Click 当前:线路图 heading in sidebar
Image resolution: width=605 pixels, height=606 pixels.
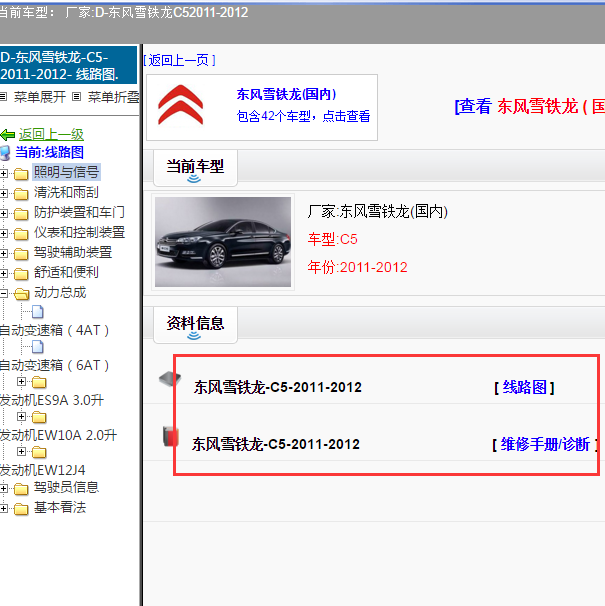pyautogui.click(x=49, y=152)
